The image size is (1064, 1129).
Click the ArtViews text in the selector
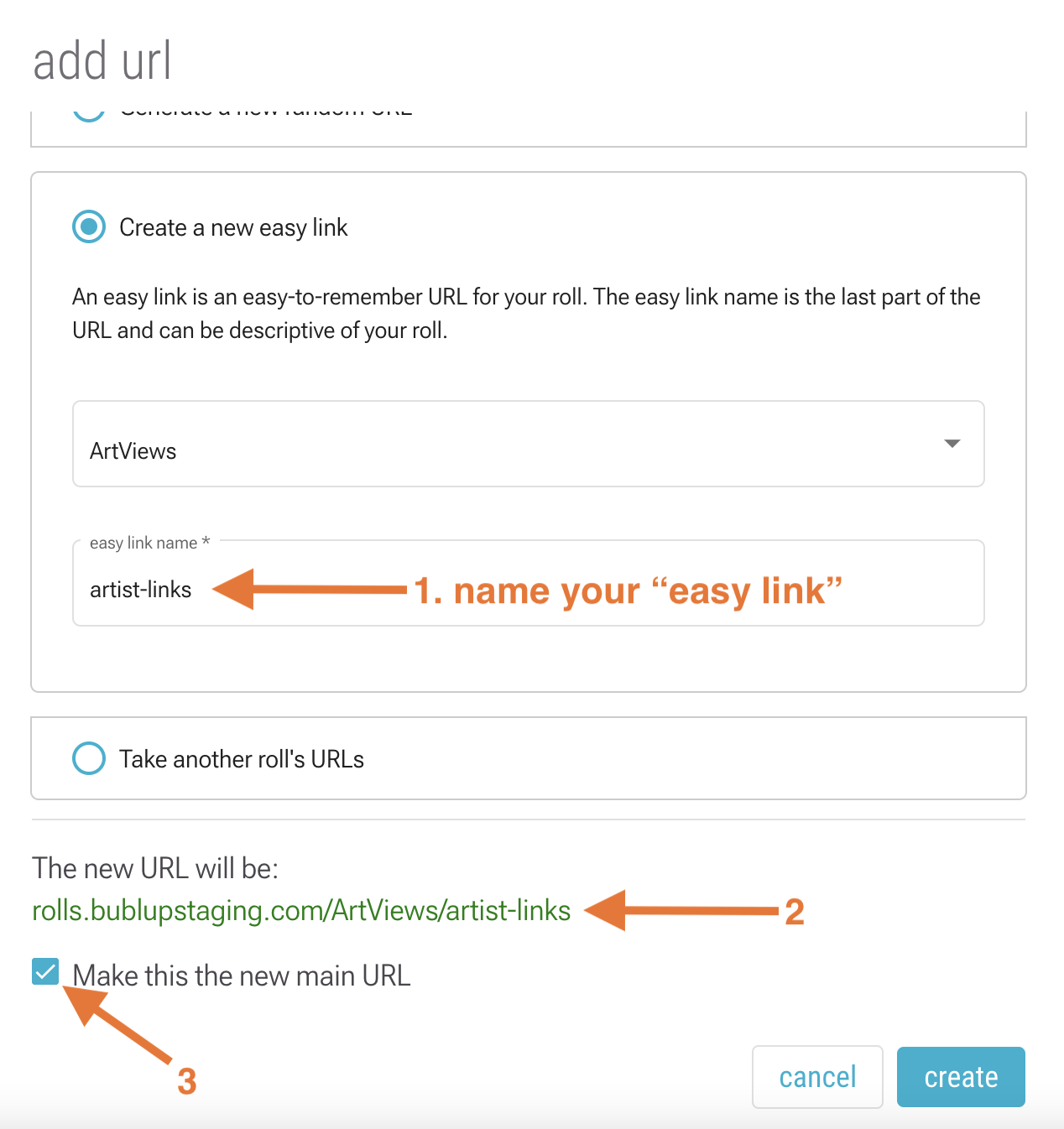coord(133,451)
